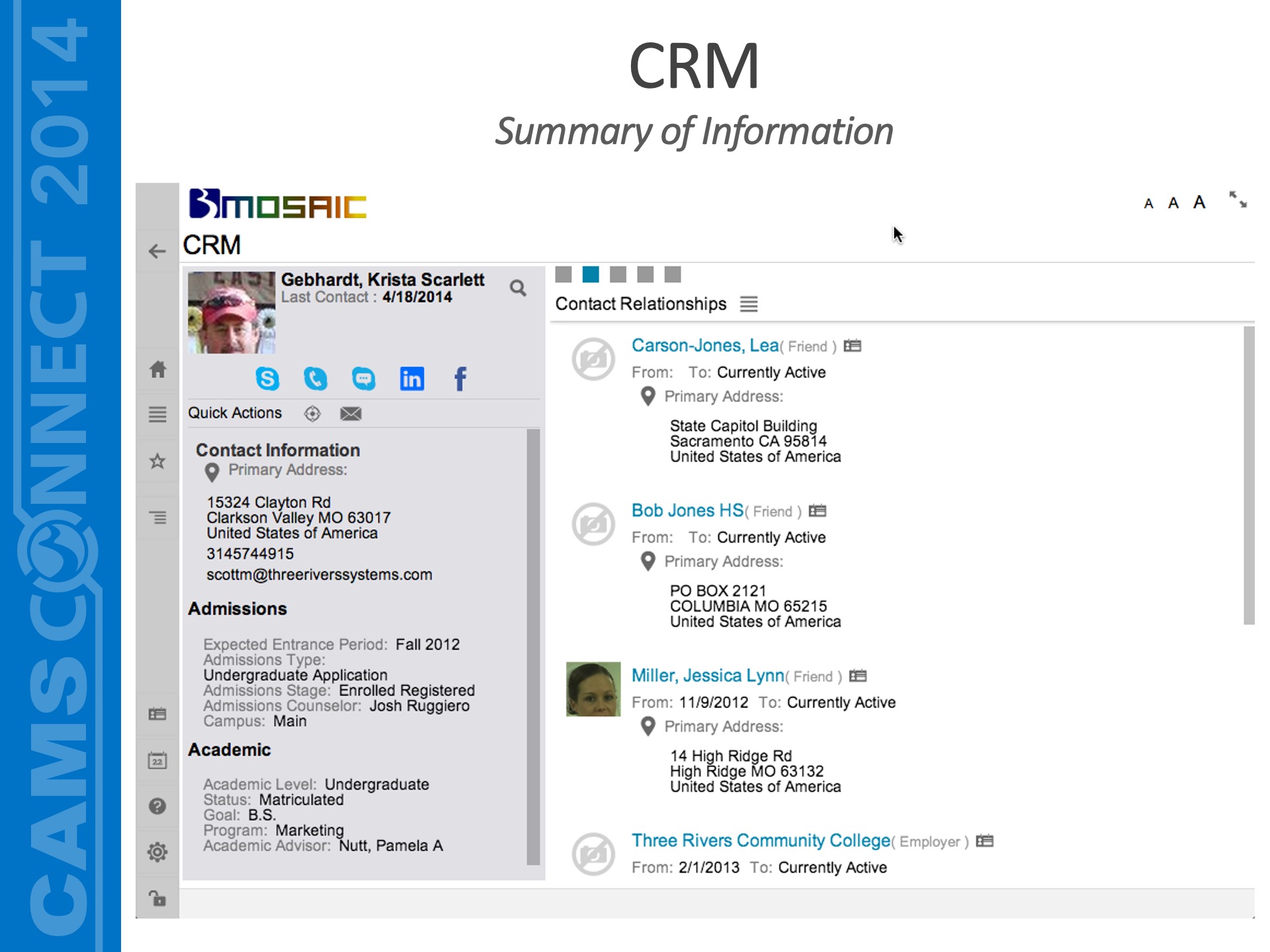This screenshot has width=1270, height=952.
Task: Open the chat message bubble icon
Action: 363,379
